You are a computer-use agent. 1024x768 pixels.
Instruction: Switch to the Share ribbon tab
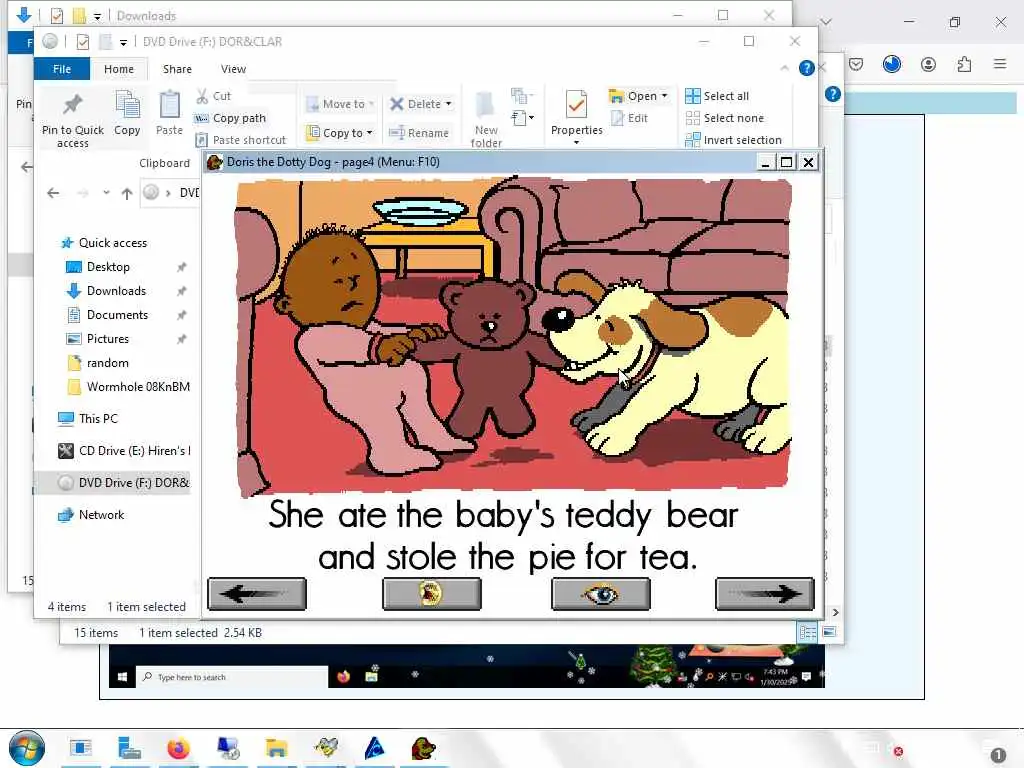pyautogui.click(x=177, y=69)
